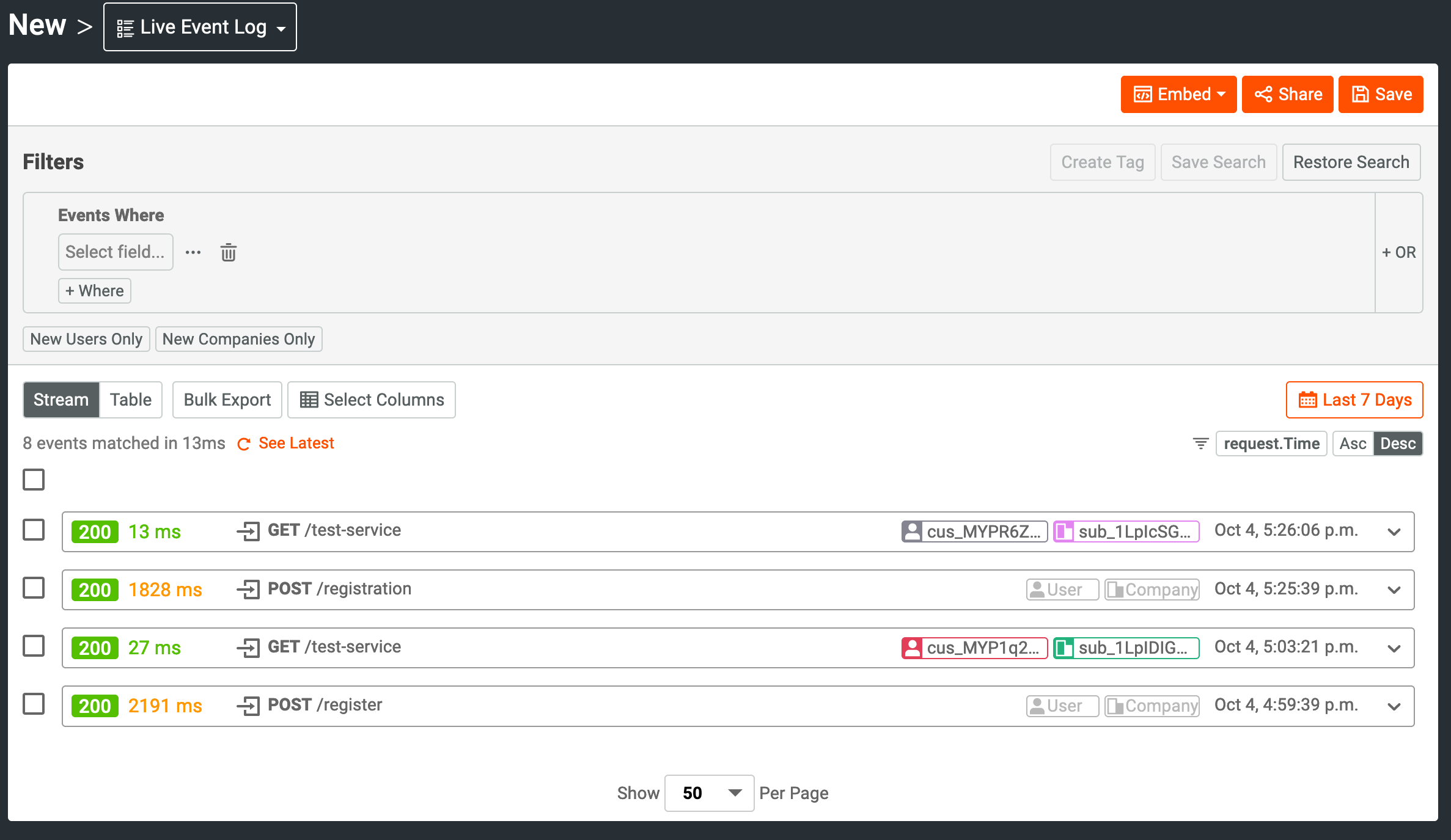1451x840 pixels.
Task: Click the trash icon to delete filter
Action: [229, 252]
